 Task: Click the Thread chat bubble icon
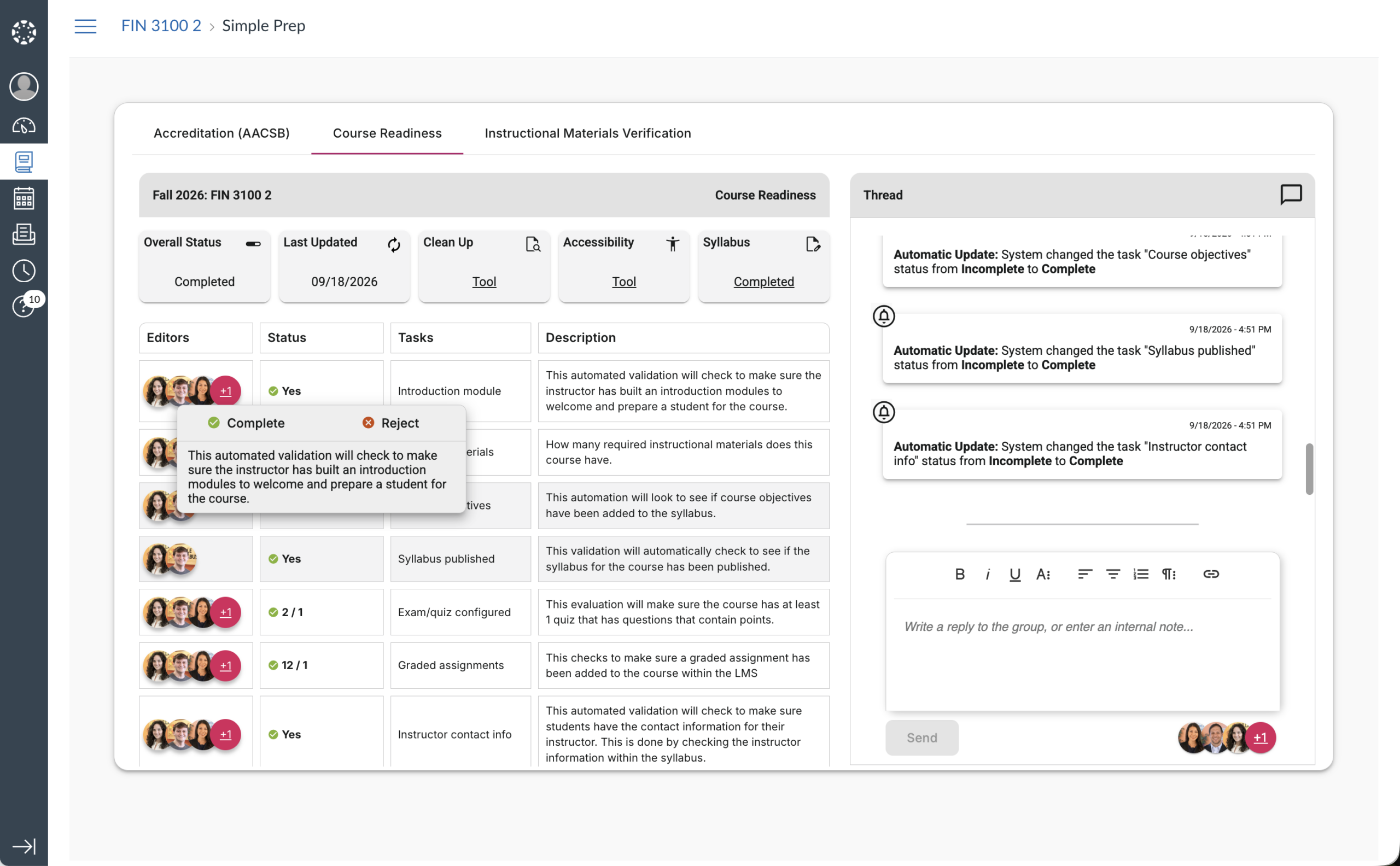[x=1291, y=195]
